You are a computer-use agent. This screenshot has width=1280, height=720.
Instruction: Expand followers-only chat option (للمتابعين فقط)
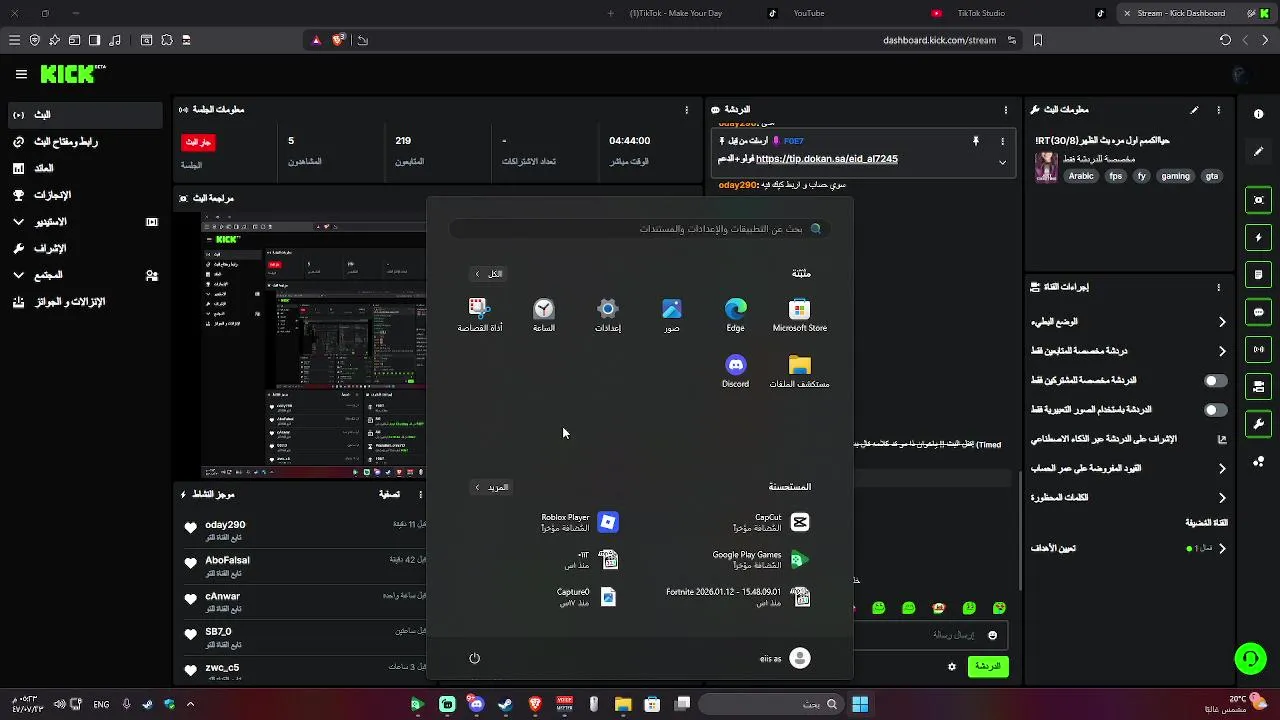point(1222,351)
